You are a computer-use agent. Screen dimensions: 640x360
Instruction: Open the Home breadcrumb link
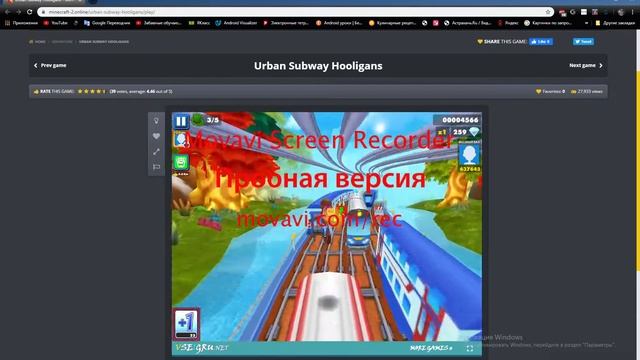pos(37,42)
